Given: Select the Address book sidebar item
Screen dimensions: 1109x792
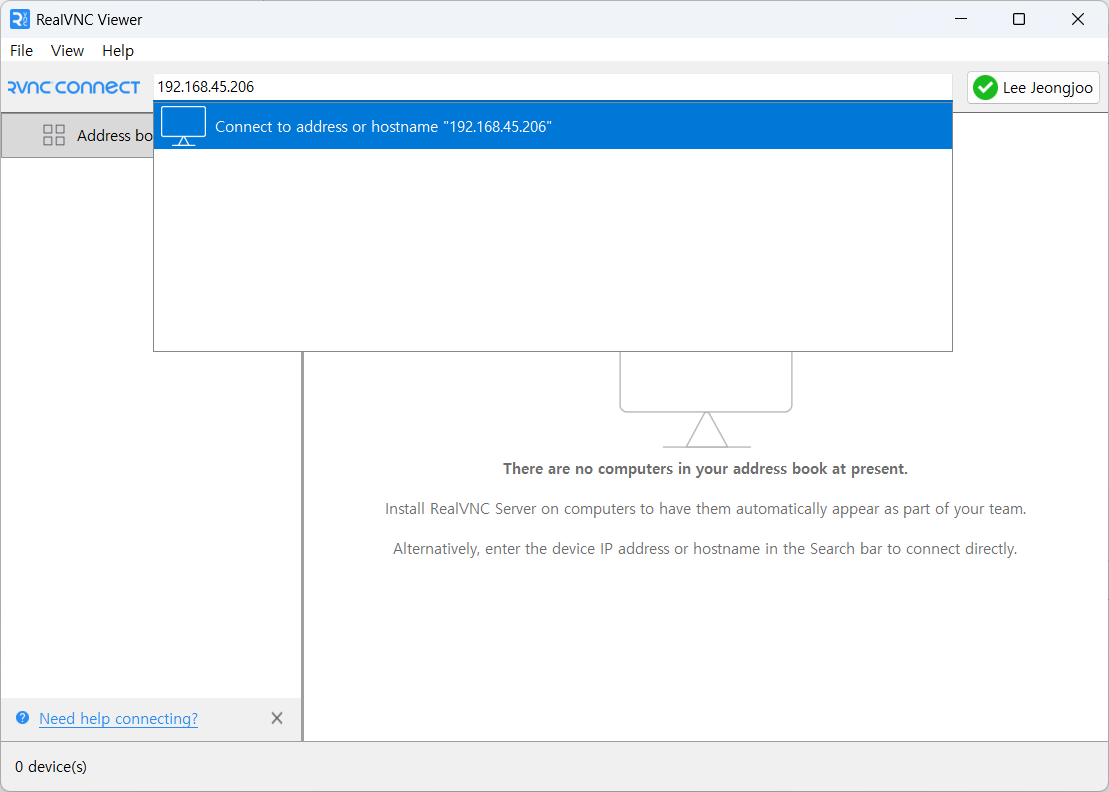Looking at the screenshot, I should tap(78, 135).
